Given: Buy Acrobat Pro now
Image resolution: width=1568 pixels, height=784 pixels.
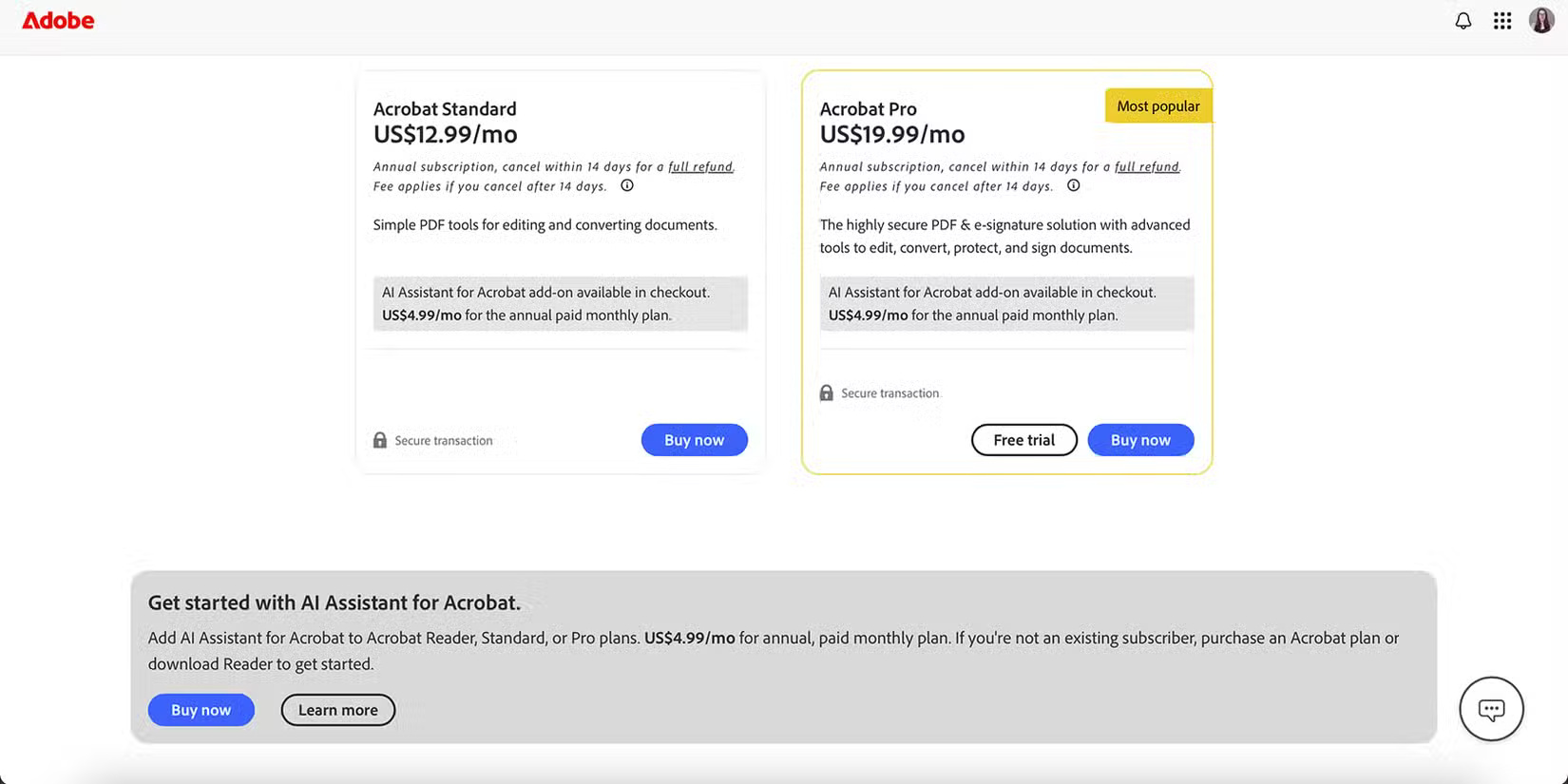Looking at the screenshot, I should coord(1140,439).
